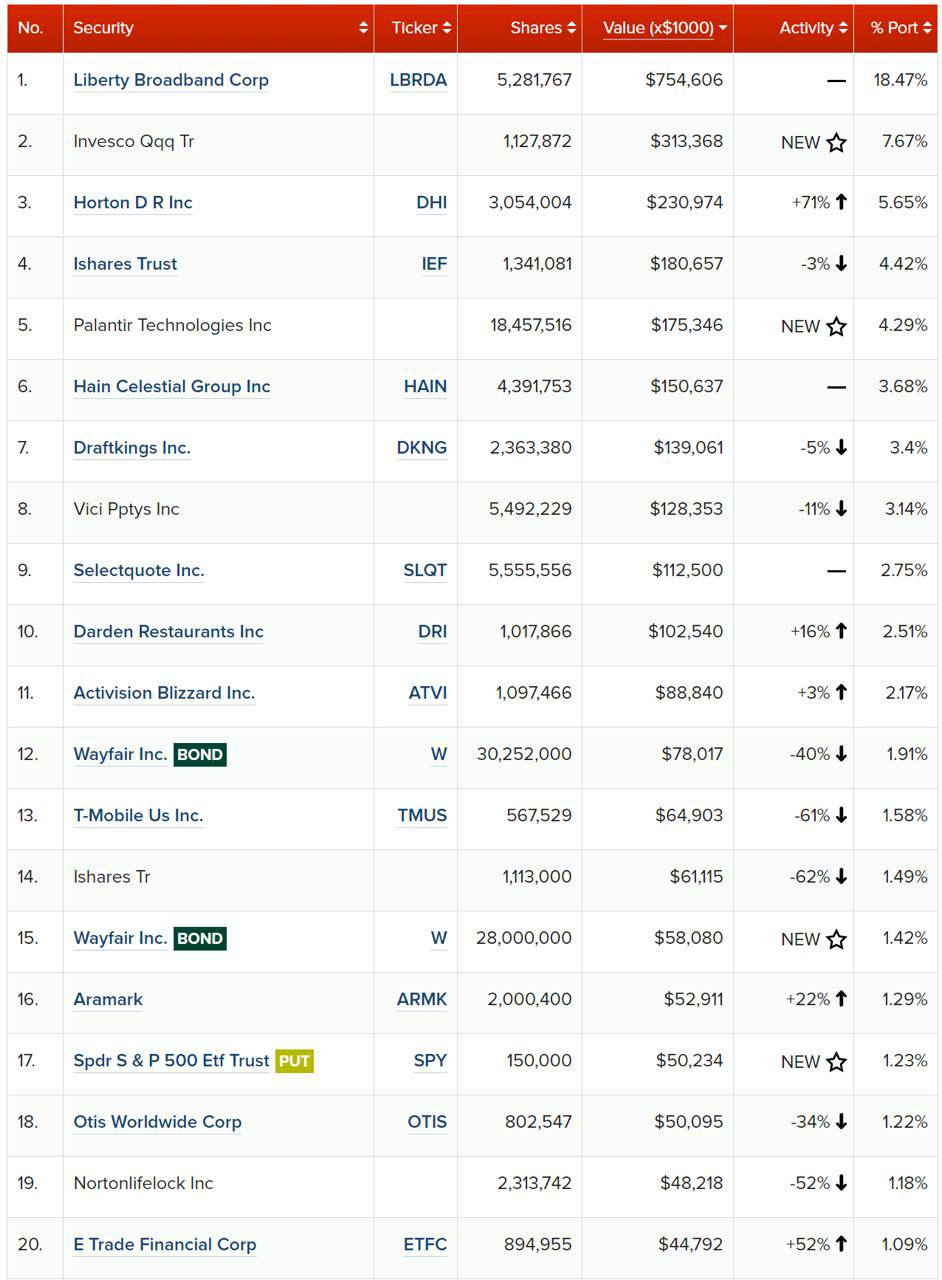Open the ATVI ticker link
942x1280 pixels.
click(x=428, y=693)
